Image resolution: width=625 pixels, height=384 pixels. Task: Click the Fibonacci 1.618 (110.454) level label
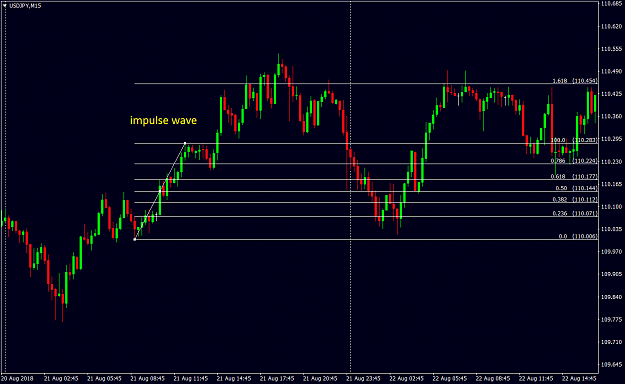click(x=575, y=81)
